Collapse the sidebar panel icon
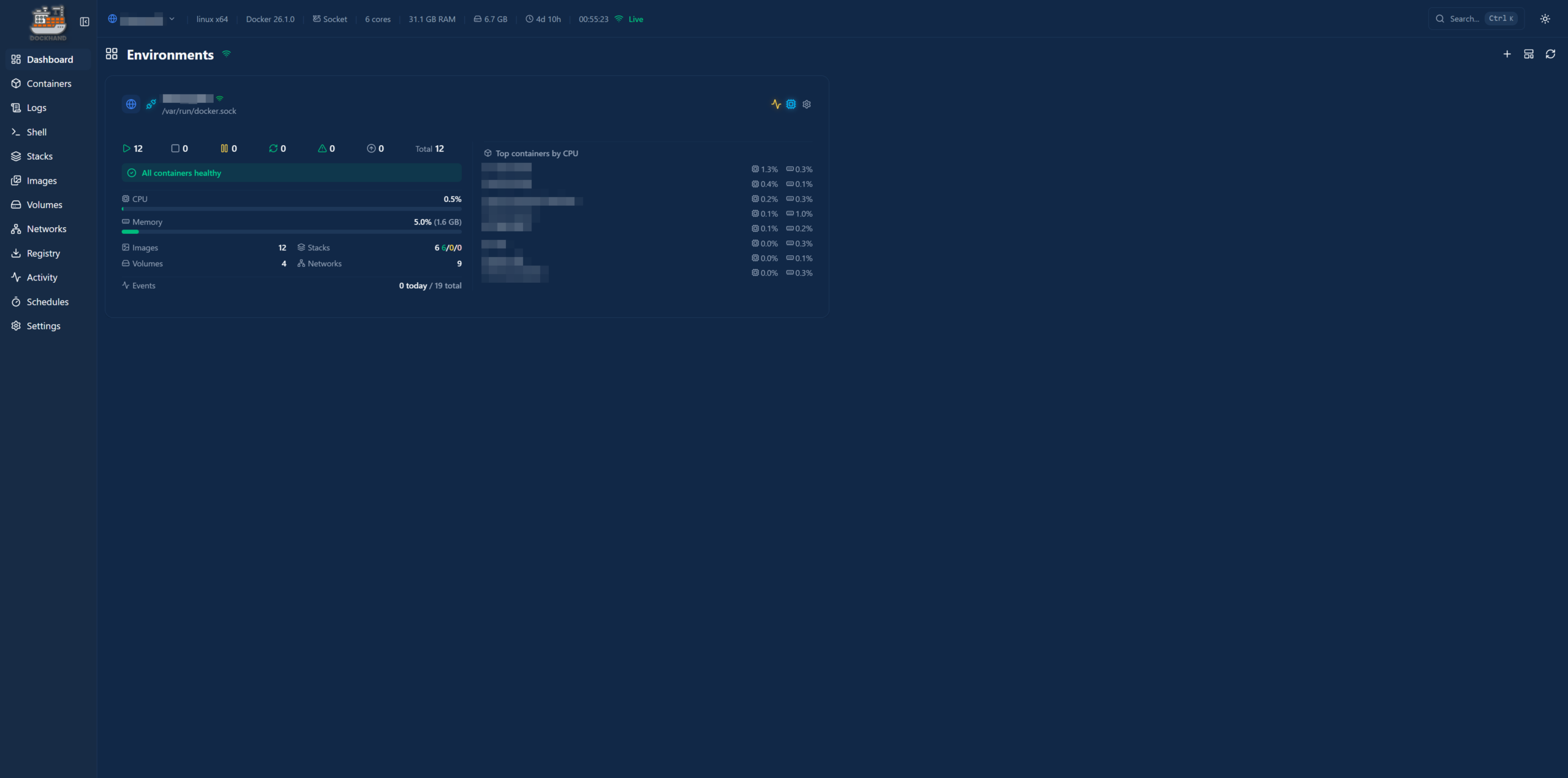Image resolution: width=1568 pixels, height=778 pixels. click(x=85, y=21)
